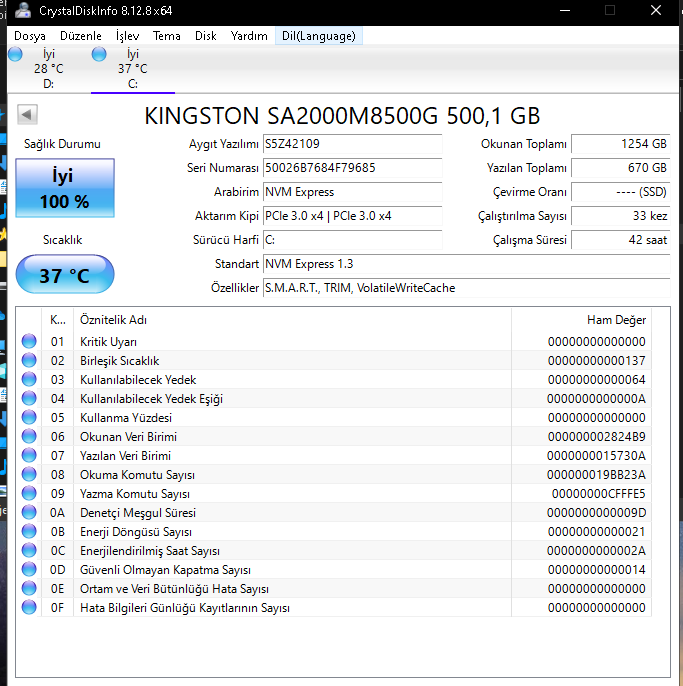Viewport: 683px width, 686px height.
Task: Click status icon for Ortam ve Veri Bütünlüğü
Action: click(29, 588)
